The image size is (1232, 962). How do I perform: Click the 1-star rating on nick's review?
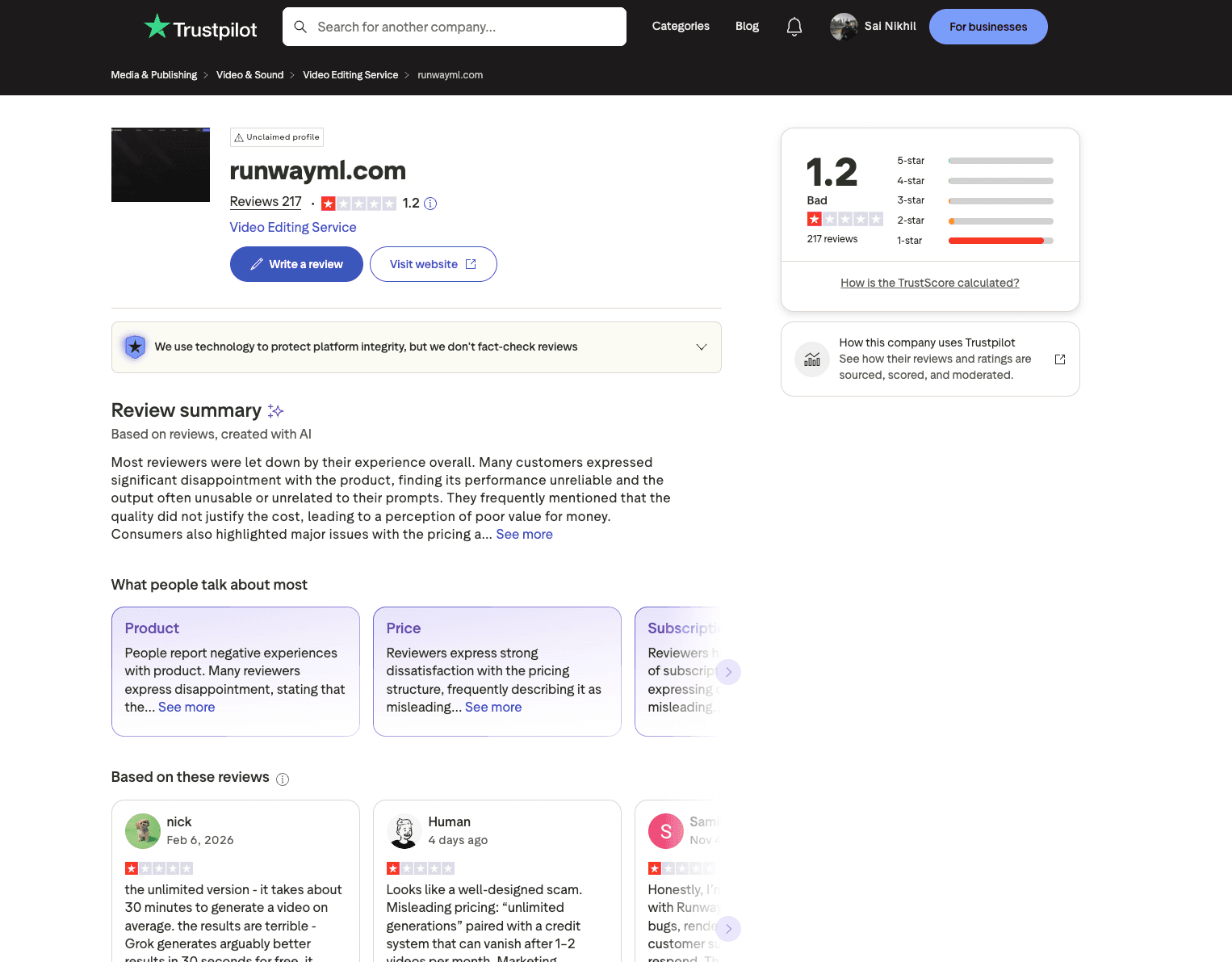(159, 868)
